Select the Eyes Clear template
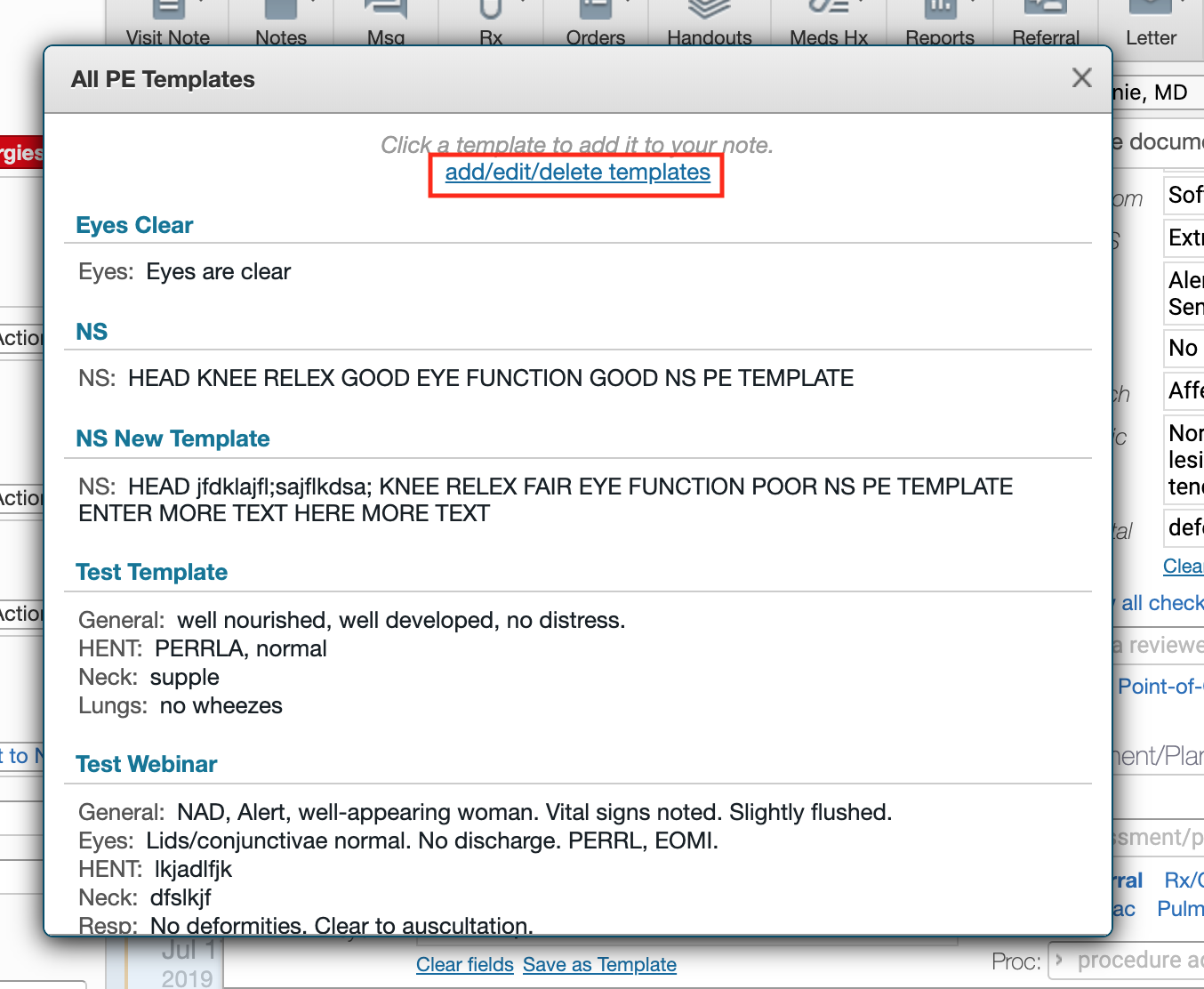Viewport: 1204px width, 989px height. click(x=134, y=226)
